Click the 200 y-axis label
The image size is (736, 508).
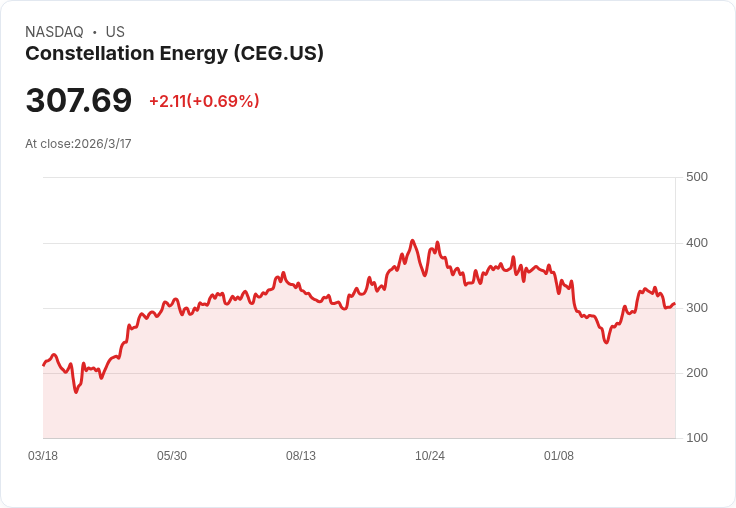pos(697,373)
